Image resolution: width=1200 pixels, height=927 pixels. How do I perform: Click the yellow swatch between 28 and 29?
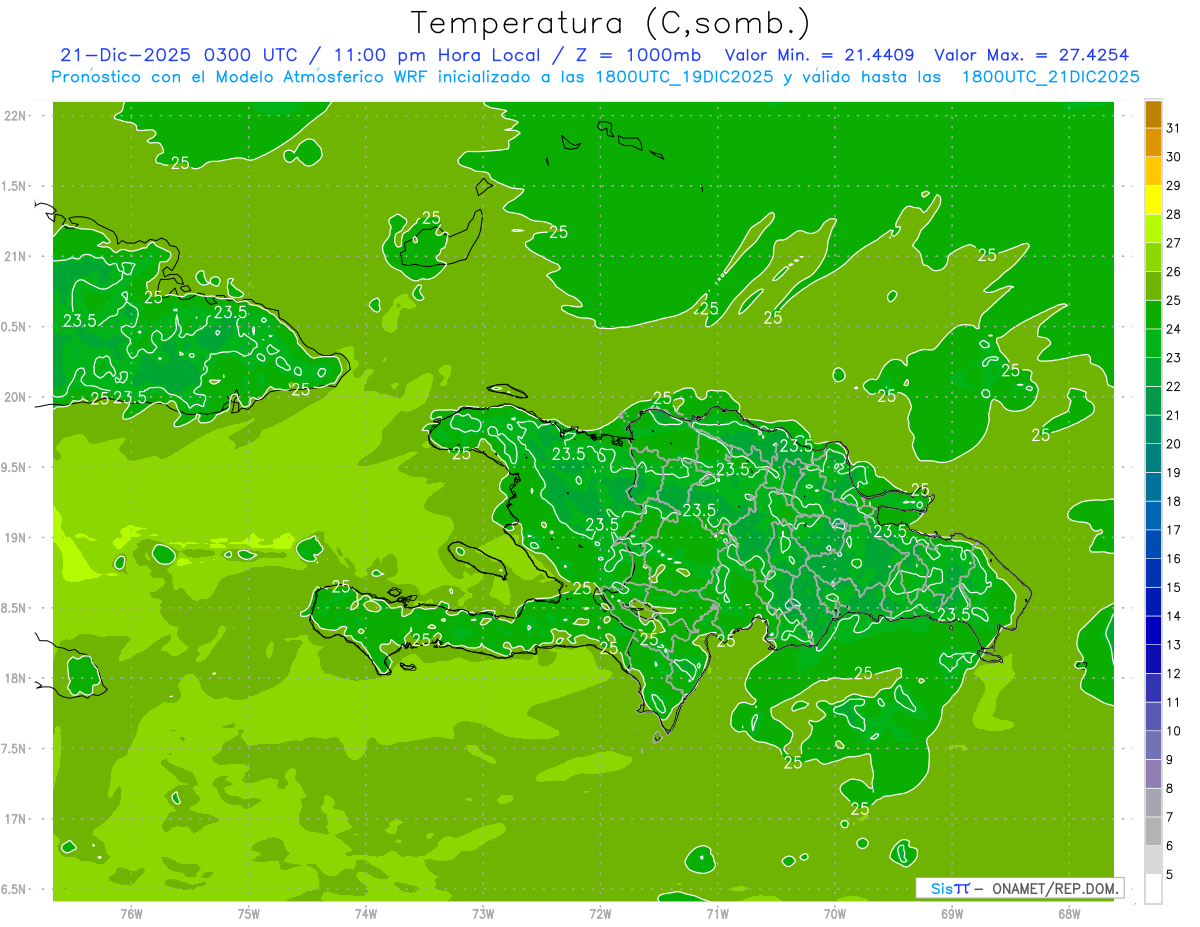coord(1153,200)
